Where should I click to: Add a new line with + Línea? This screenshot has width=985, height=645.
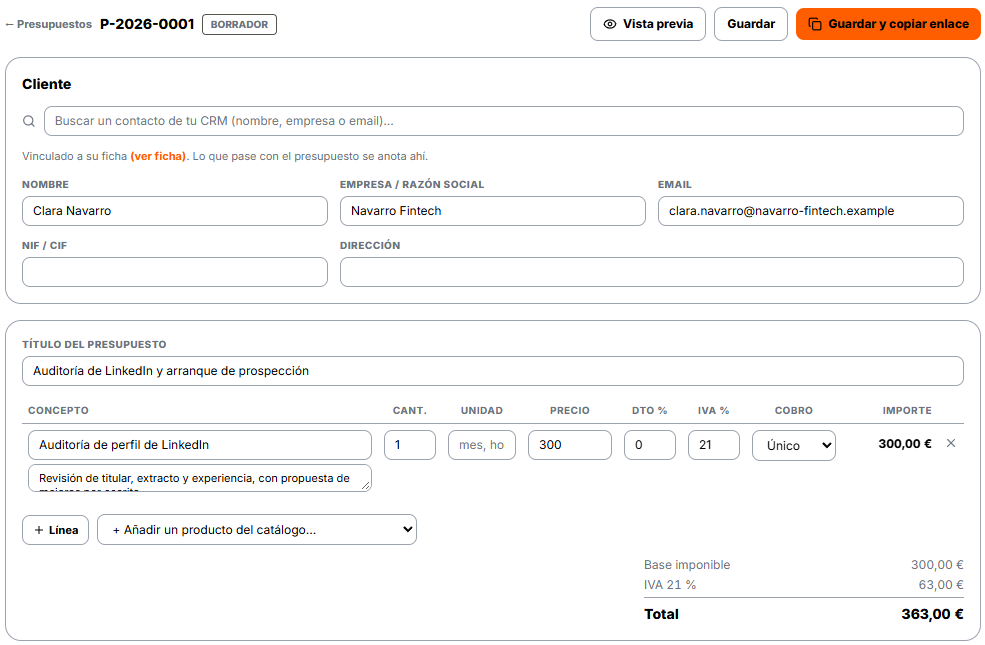(x=55, y=530)
